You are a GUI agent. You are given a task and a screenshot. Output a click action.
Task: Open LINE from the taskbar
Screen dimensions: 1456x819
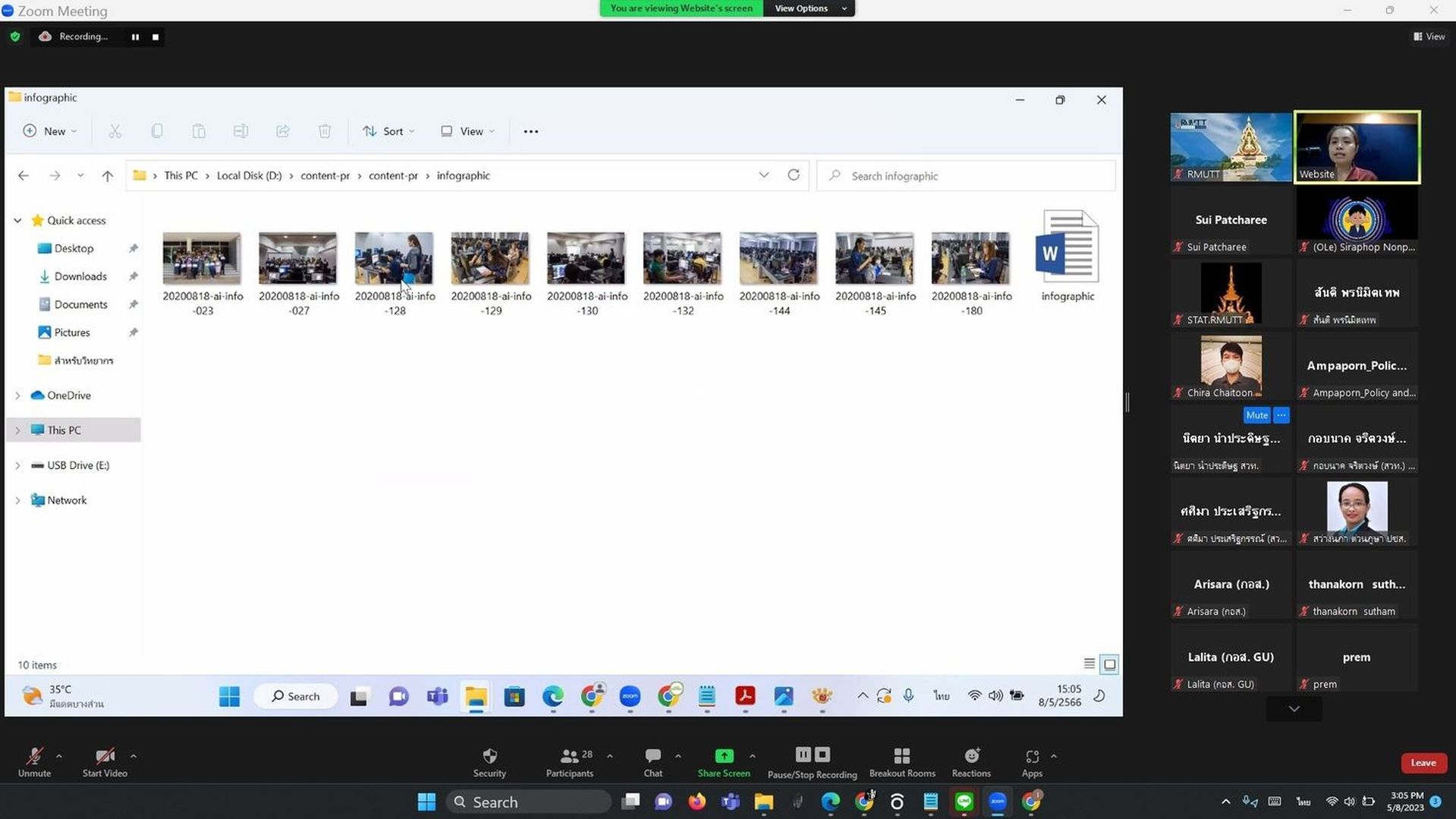[x=964, y=802]
